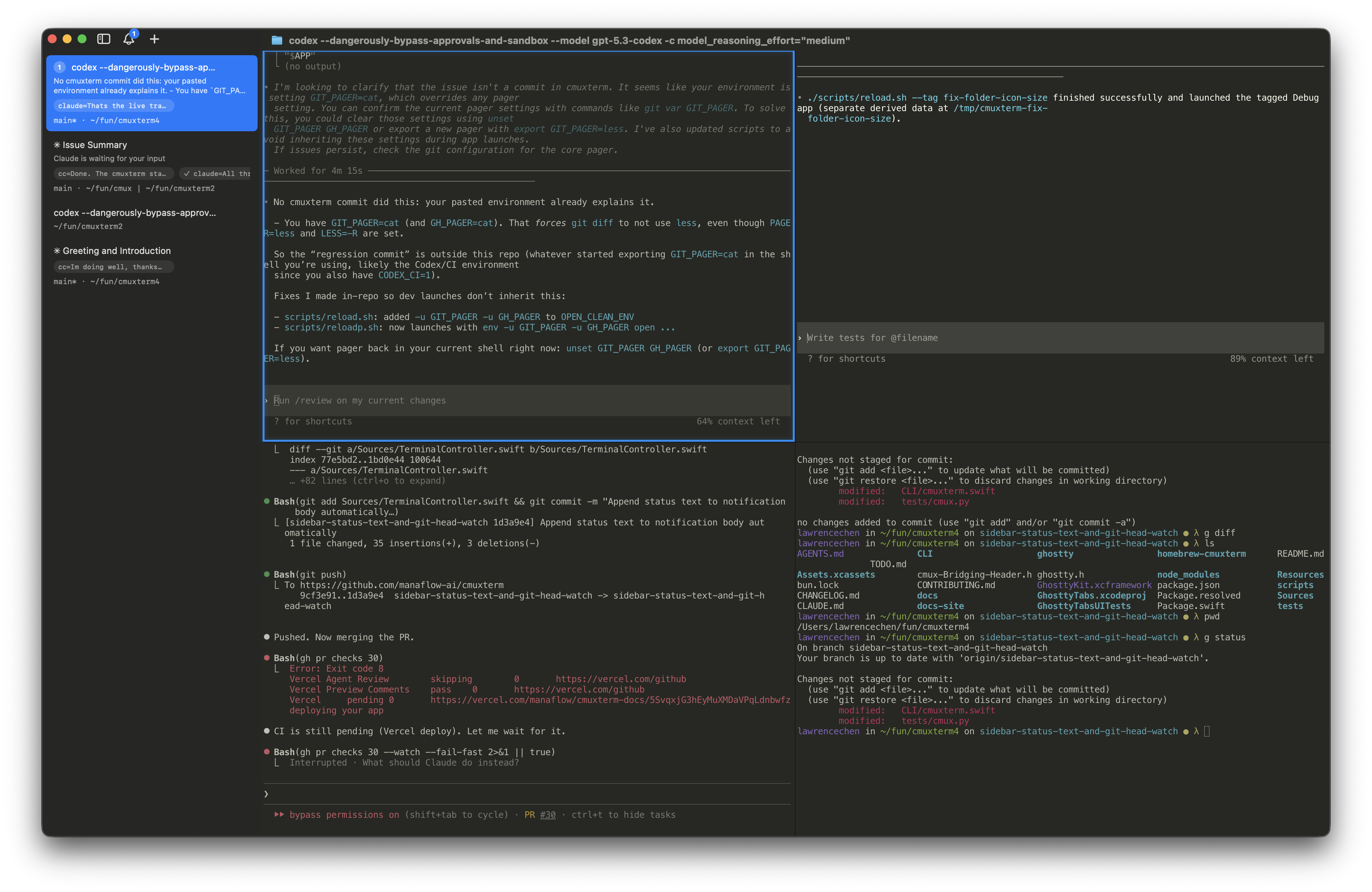1372x892 pixels.
Task: Select the highlighted "codex --dangerously-bypass-ap..." workspace
Action: pyautogui.click(x=152, y=93)
